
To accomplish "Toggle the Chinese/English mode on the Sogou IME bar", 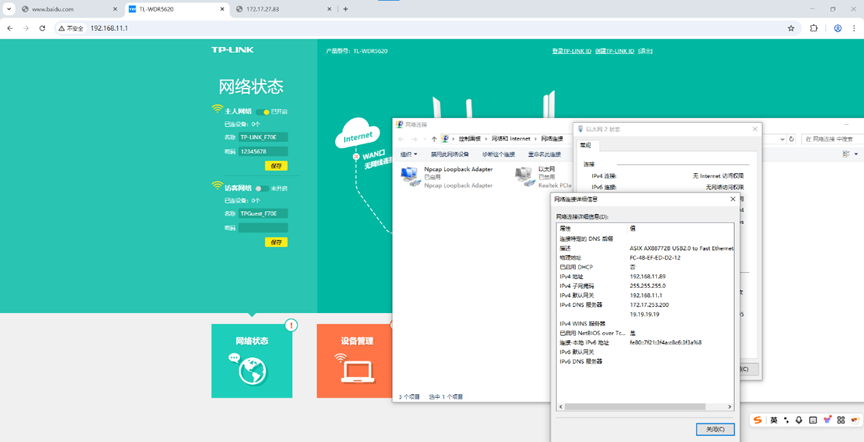I will [774, 420].
